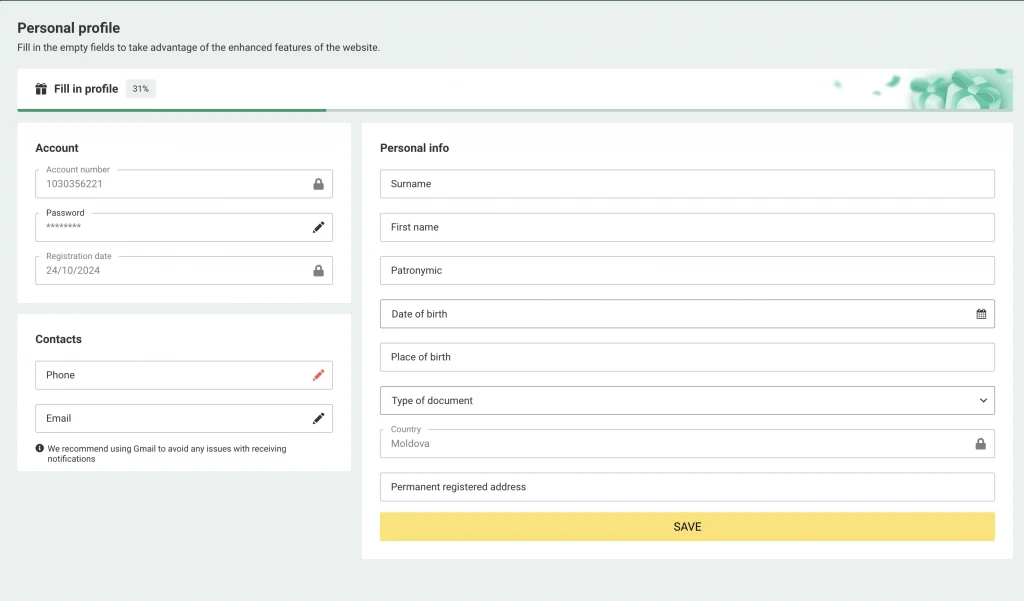Screen dimensions: 1024x601
Task: Click the gift icon beside Fill in profile
Action: click(41, 89)
